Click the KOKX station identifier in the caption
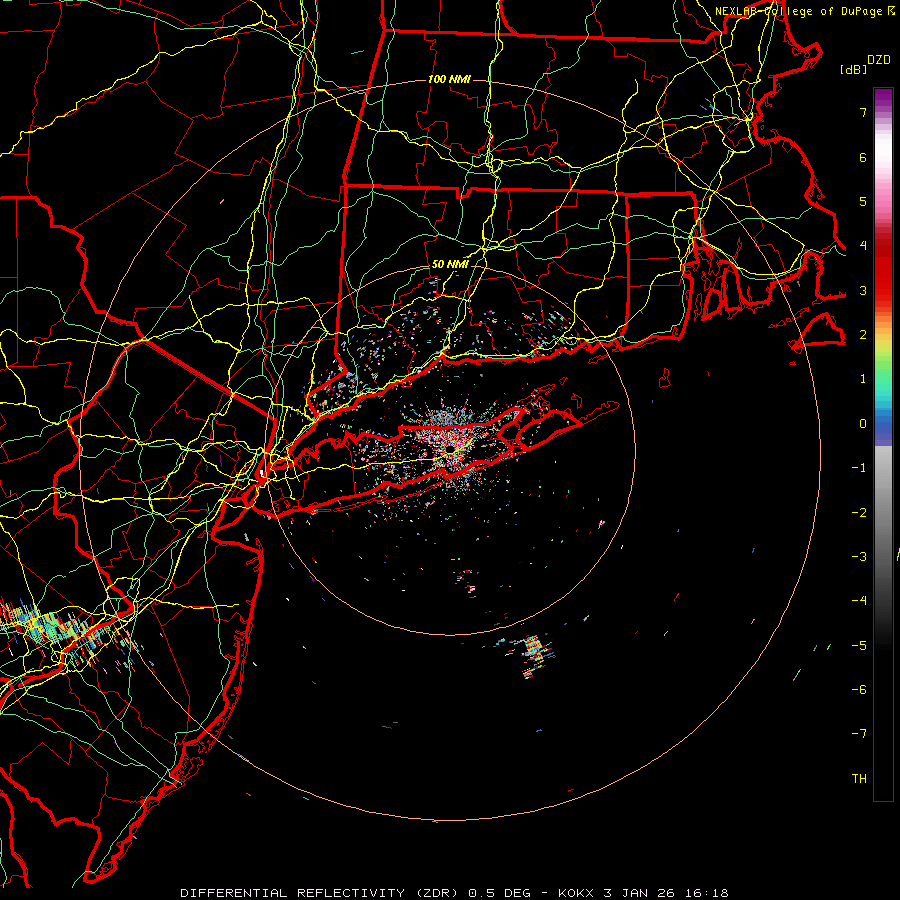This screenshot has width=900, height=900. (577, 893)
